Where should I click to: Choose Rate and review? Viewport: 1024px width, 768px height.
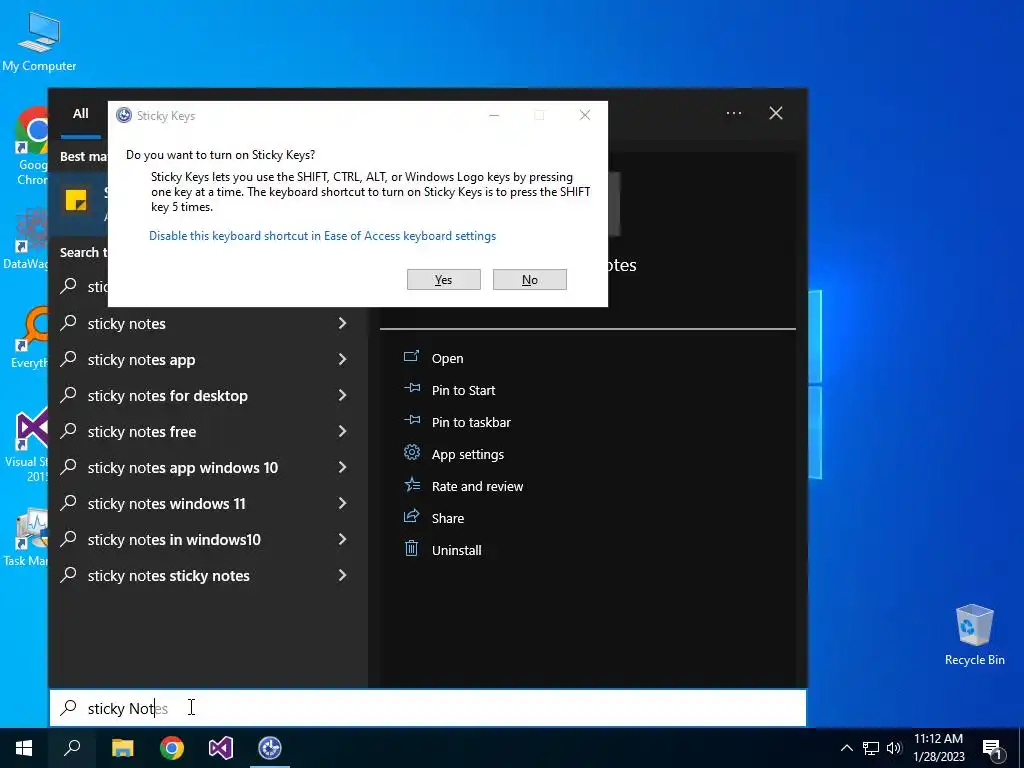point(477,487)
